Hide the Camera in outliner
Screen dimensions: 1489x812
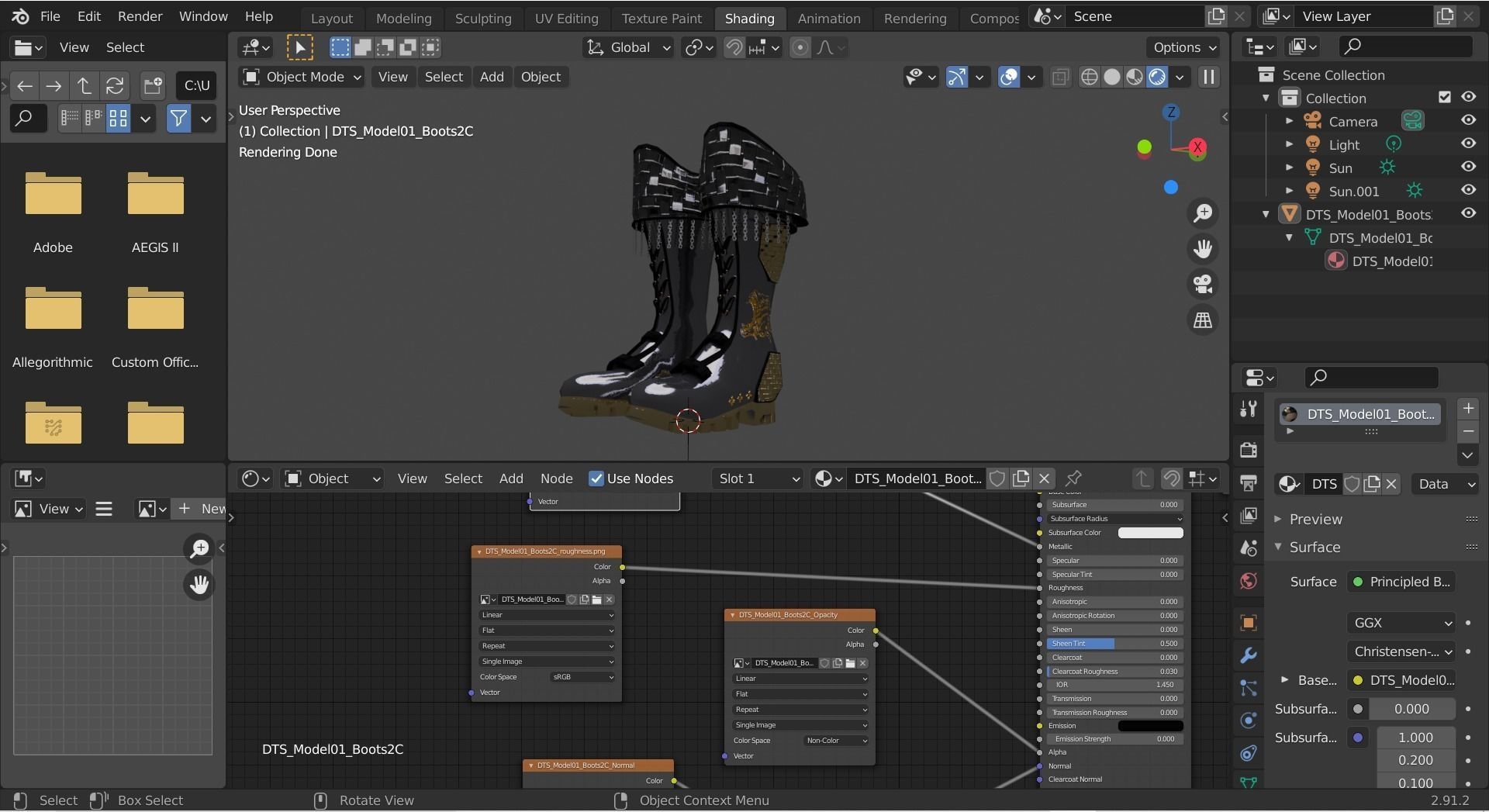pyautogui.click(x=1468, y=120)
